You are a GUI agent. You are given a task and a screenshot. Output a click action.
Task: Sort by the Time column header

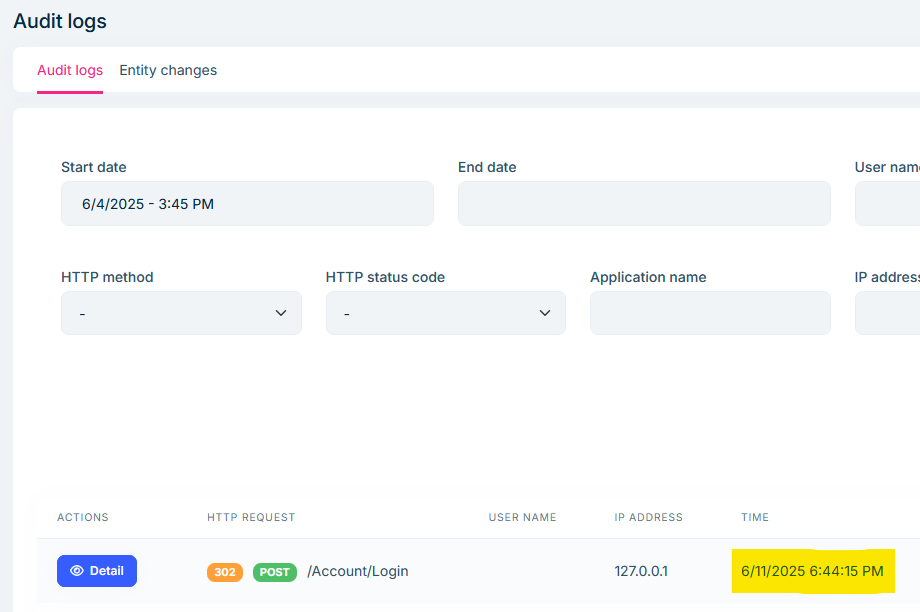click(755, 517)
